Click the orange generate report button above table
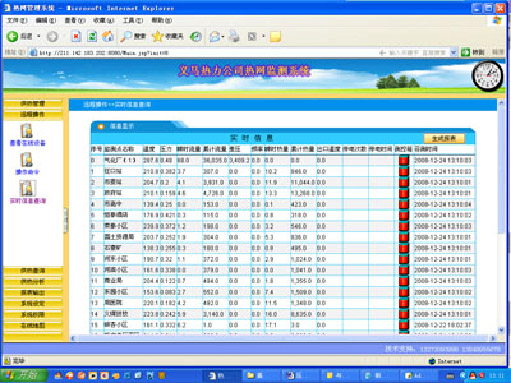 444,138
